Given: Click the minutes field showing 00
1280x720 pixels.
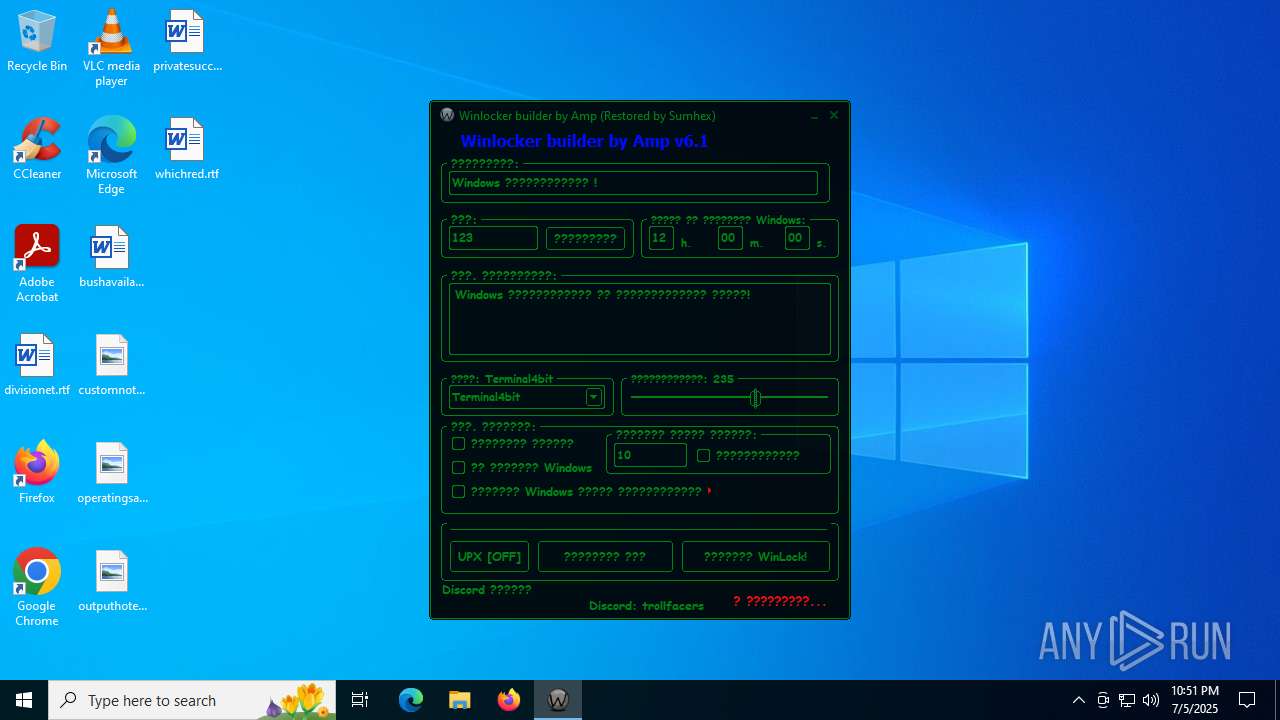Looking at the screenshot, I should [x=730, y=238].
